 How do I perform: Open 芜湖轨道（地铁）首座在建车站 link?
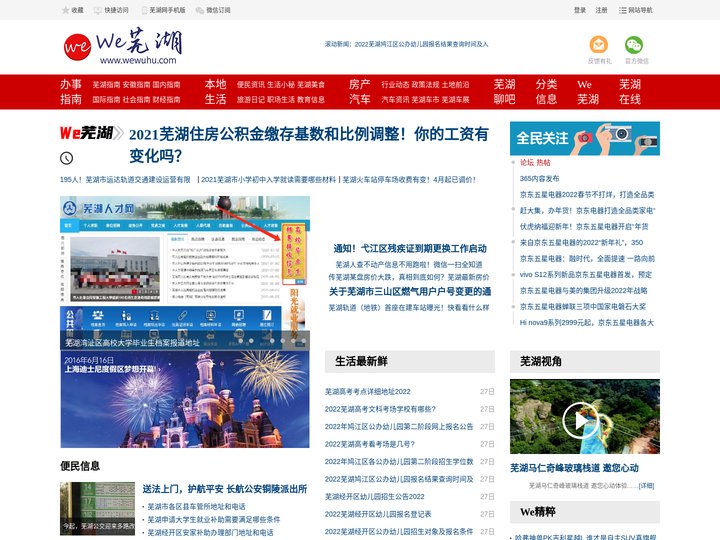tap(409, 308)
